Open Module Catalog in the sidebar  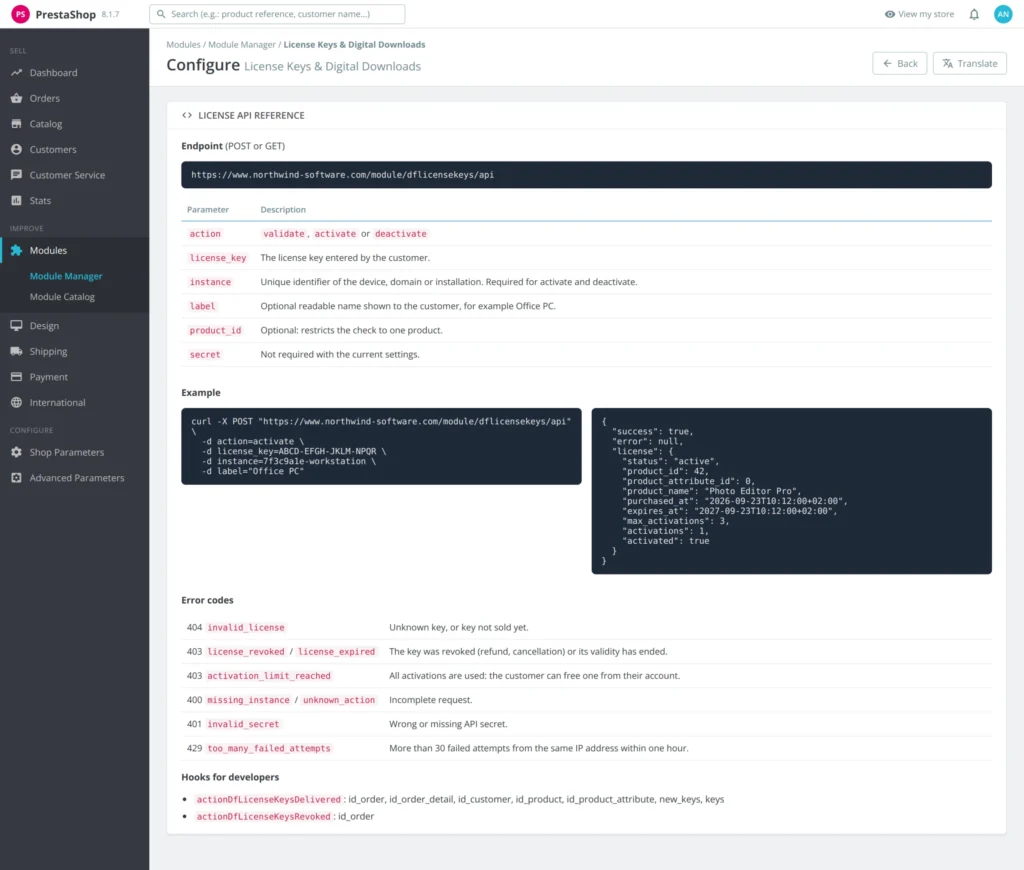pyautogui.click(x=62, y=297)
